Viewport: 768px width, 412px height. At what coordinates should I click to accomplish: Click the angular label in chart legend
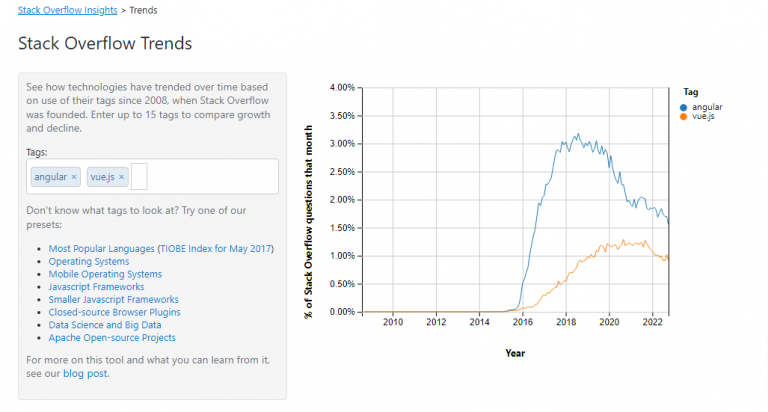[707, 106]
